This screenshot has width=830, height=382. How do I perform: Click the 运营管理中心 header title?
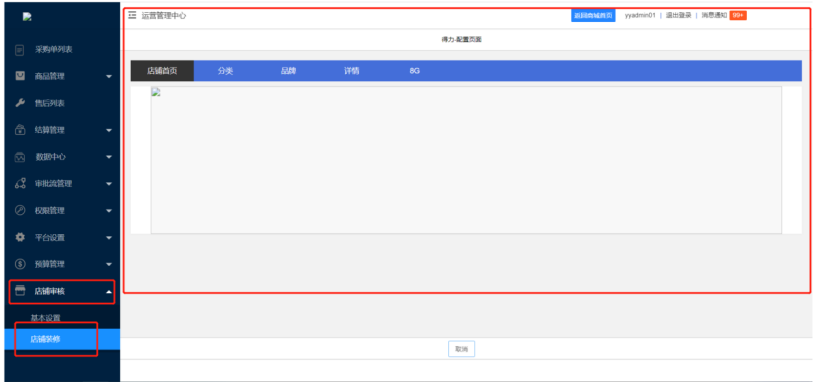click(x=164, y=16)
